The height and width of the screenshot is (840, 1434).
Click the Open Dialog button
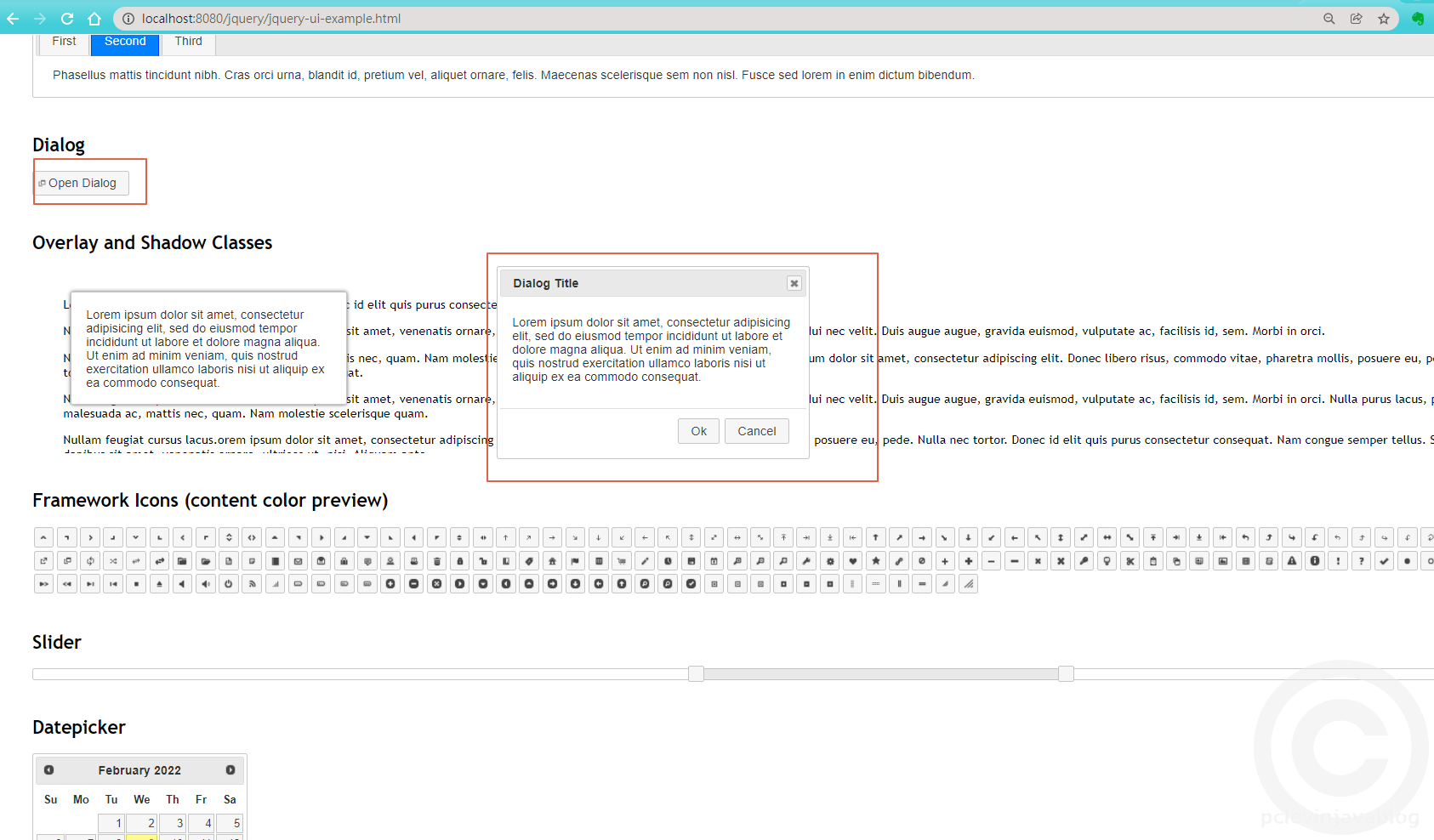pyautogui.click(x=82, y=183)
